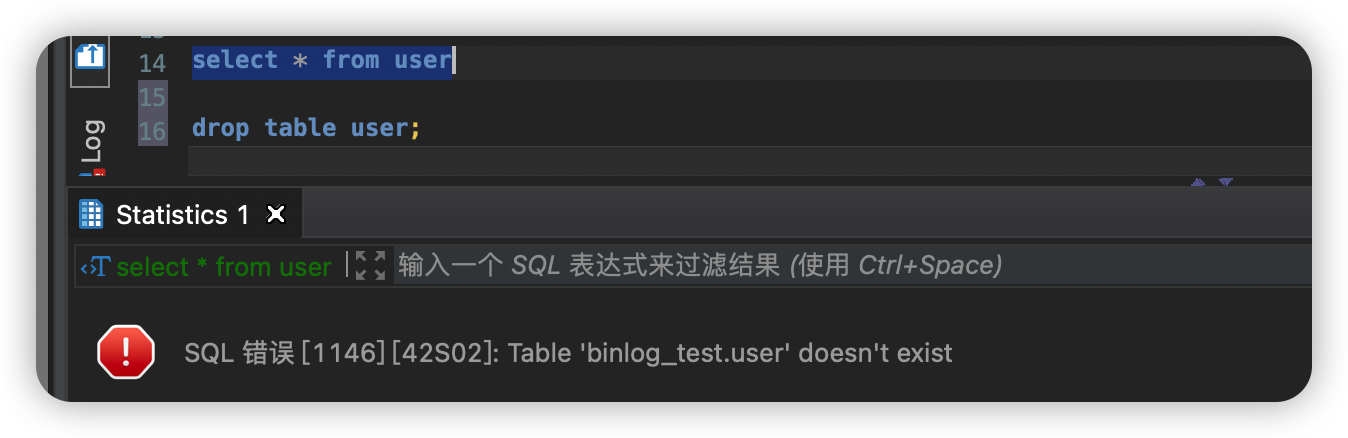This screenshot has height=438, width=1348.
Task: Click the expand filter panel arrows icon
Action: (370, 266)
